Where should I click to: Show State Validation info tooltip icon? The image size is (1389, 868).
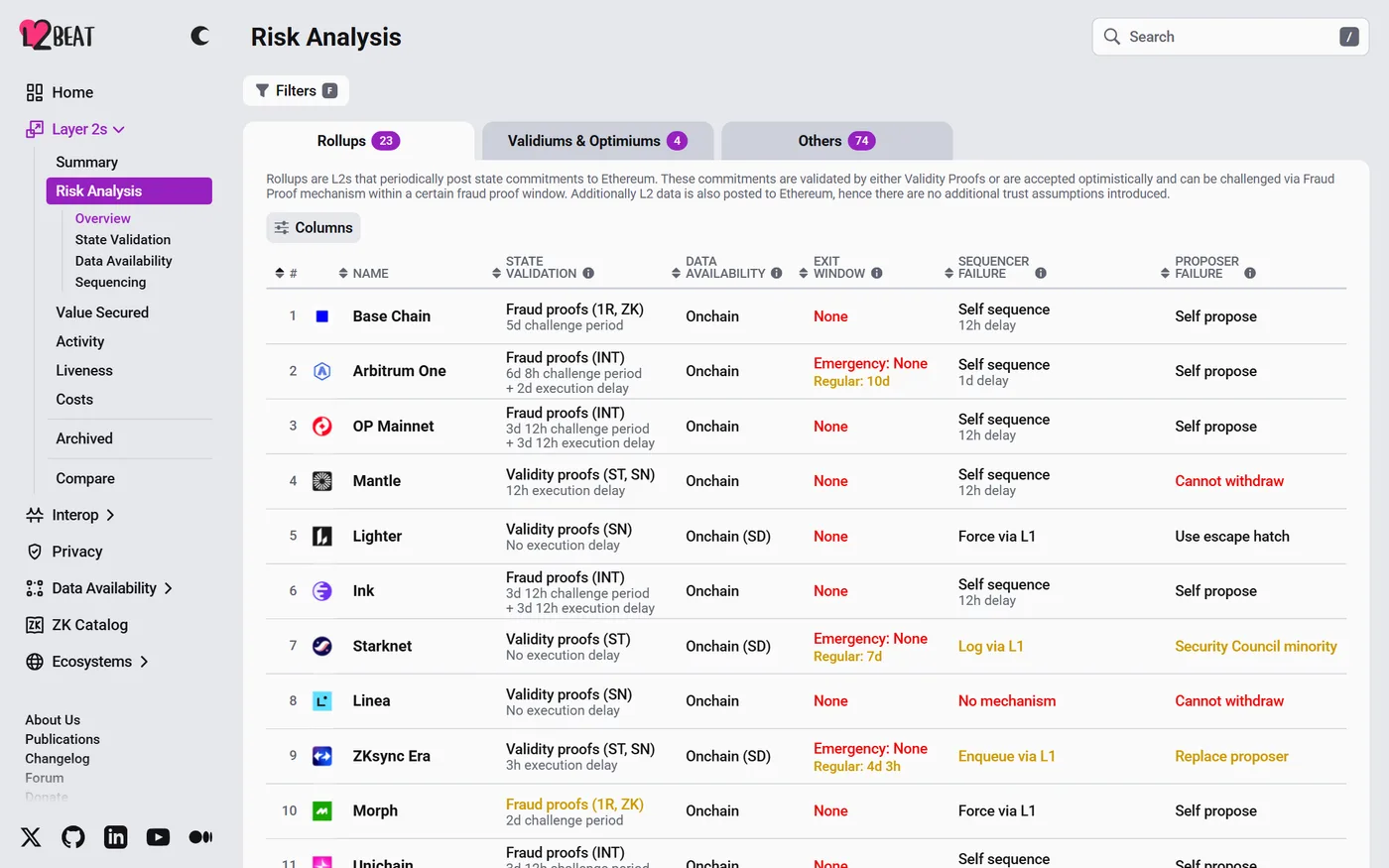pos(588,273)
